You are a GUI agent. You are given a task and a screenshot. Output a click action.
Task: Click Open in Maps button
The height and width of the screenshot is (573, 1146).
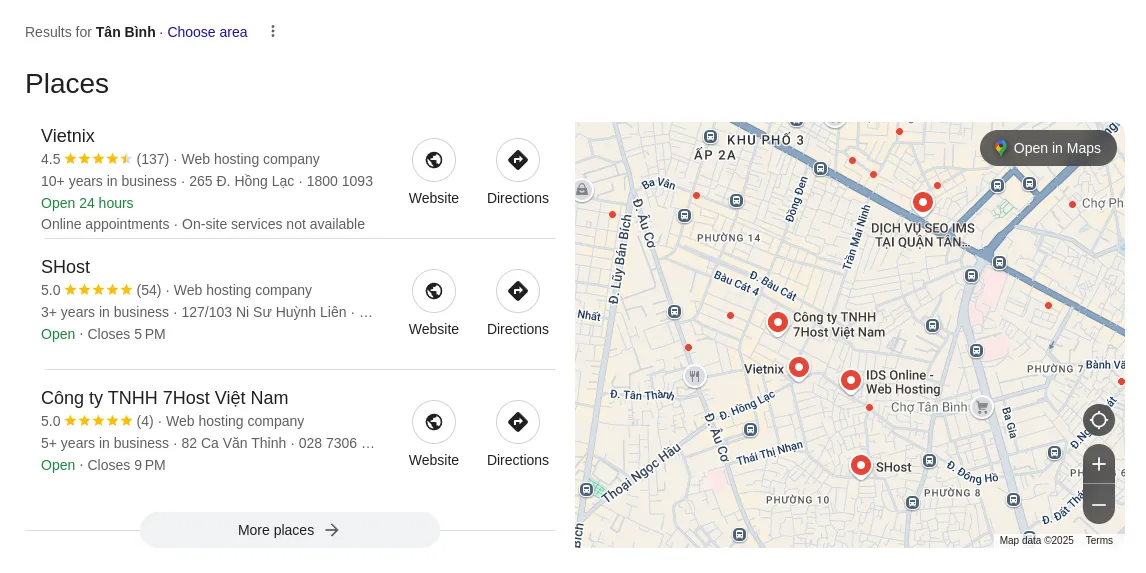(x=1048, y=148)
